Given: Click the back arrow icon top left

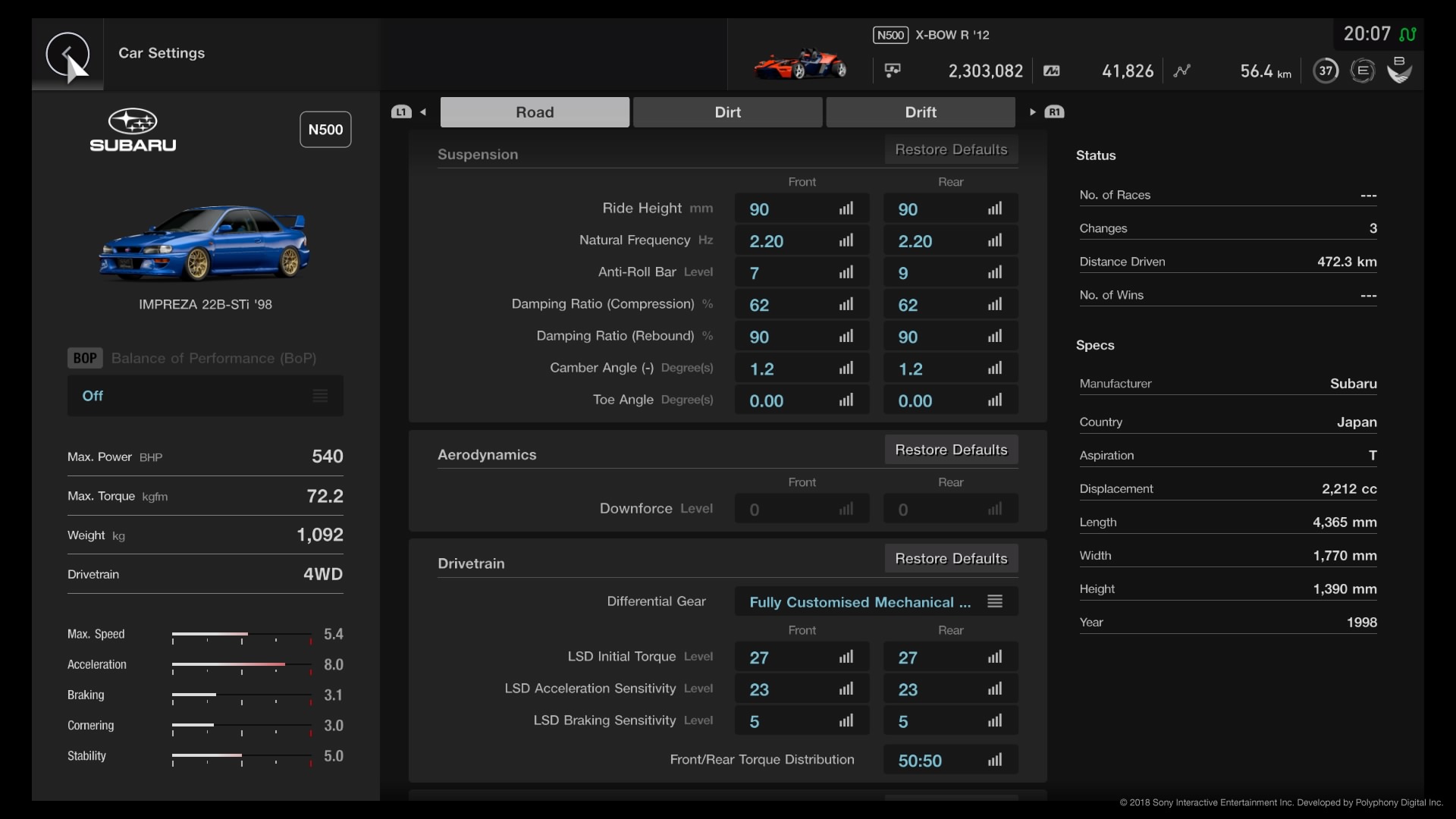Looking at the screenshot, I should pyautogui.click(x=67, y=53).
